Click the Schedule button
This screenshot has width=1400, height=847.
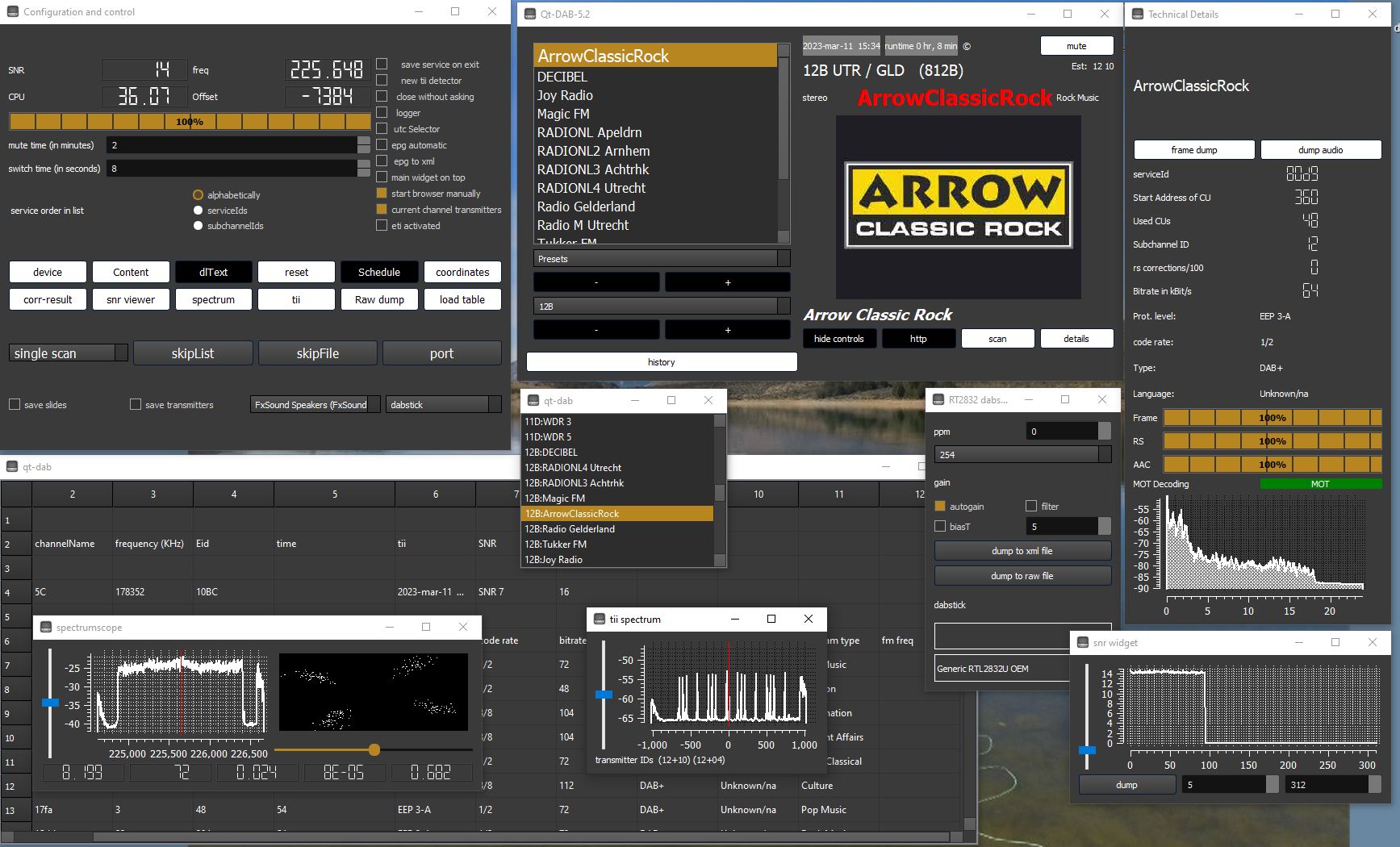(379, 272)
